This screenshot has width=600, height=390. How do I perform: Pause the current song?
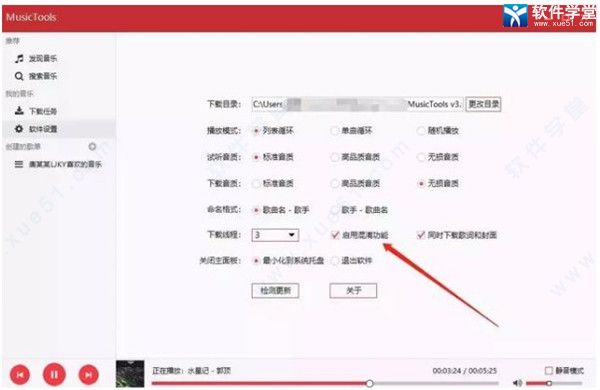click(x=54, y=374)
